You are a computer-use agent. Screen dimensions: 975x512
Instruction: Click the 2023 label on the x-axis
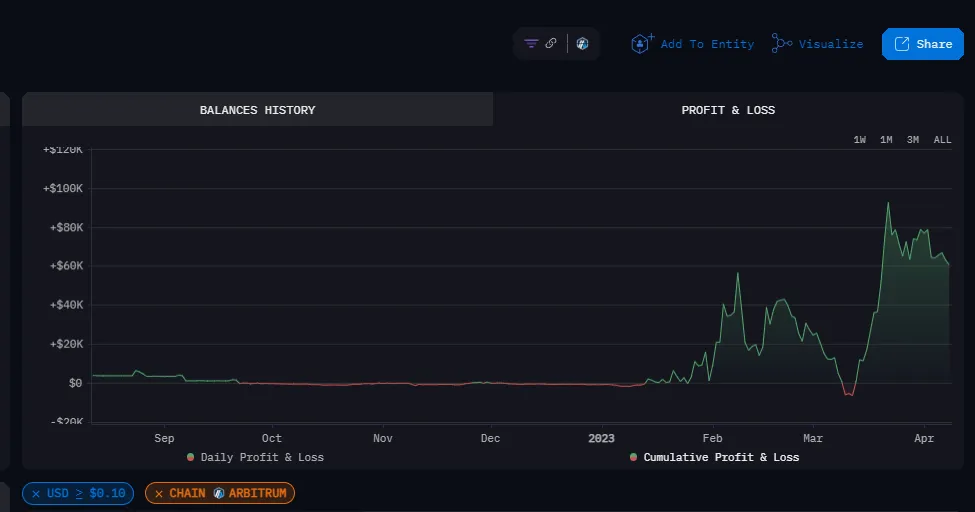pyautogui.click(x=601, y=438)
